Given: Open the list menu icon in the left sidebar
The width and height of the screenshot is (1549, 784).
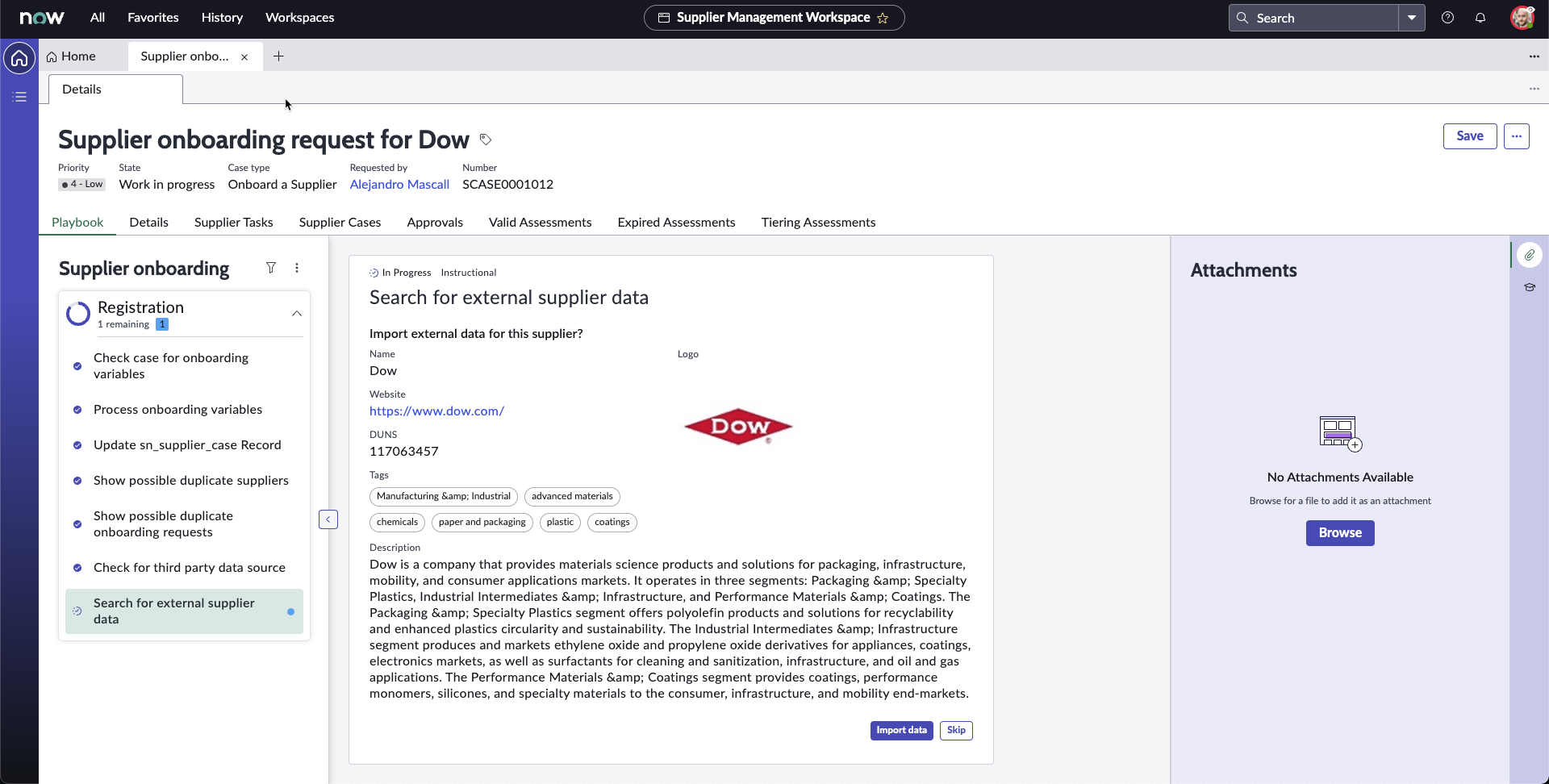Looking at the screenshot, I should click(19, 97).
